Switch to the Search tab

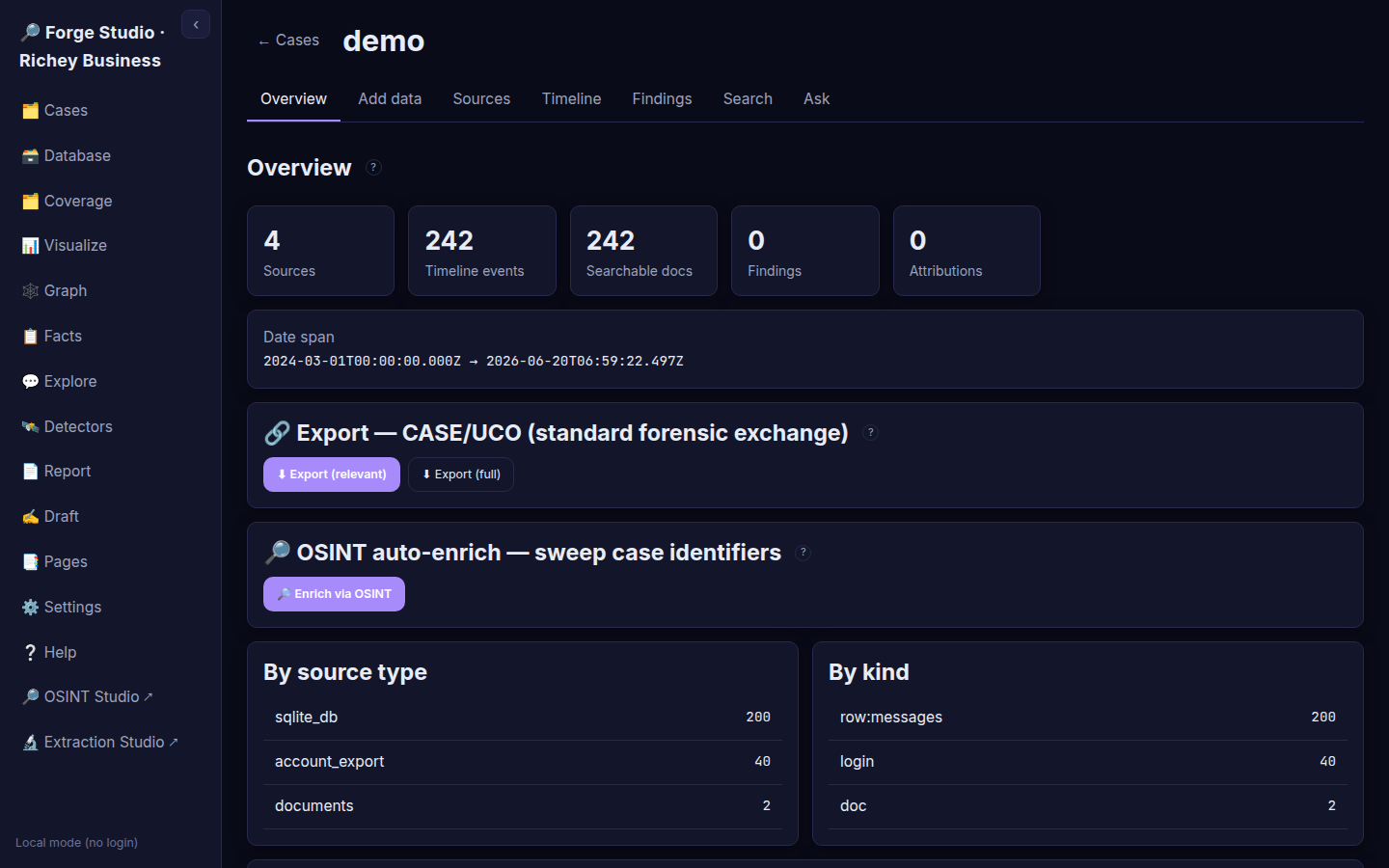click(748, 98)
